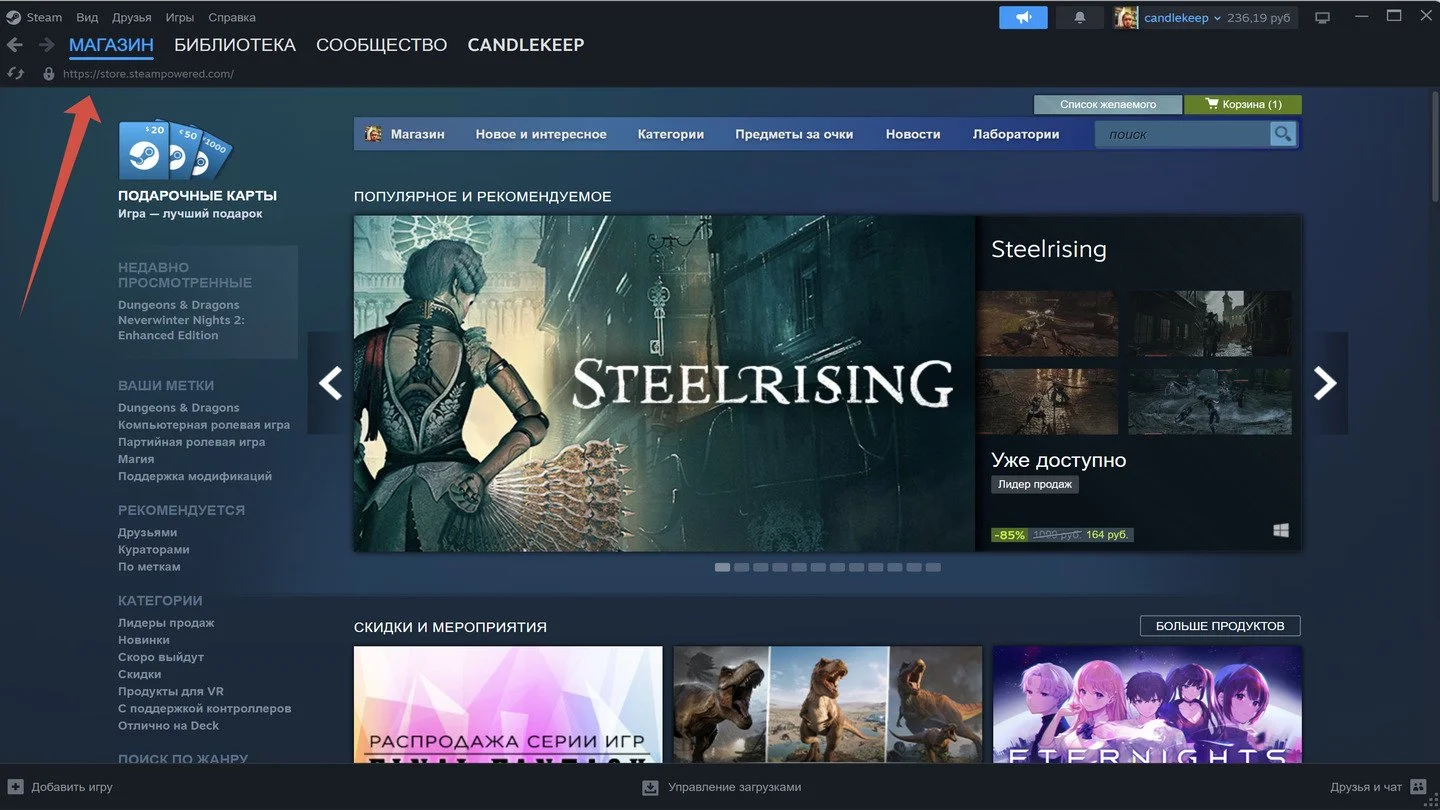Open the Скидки category link
This screenshot has height=810, width=1440.
pos(139,674)
